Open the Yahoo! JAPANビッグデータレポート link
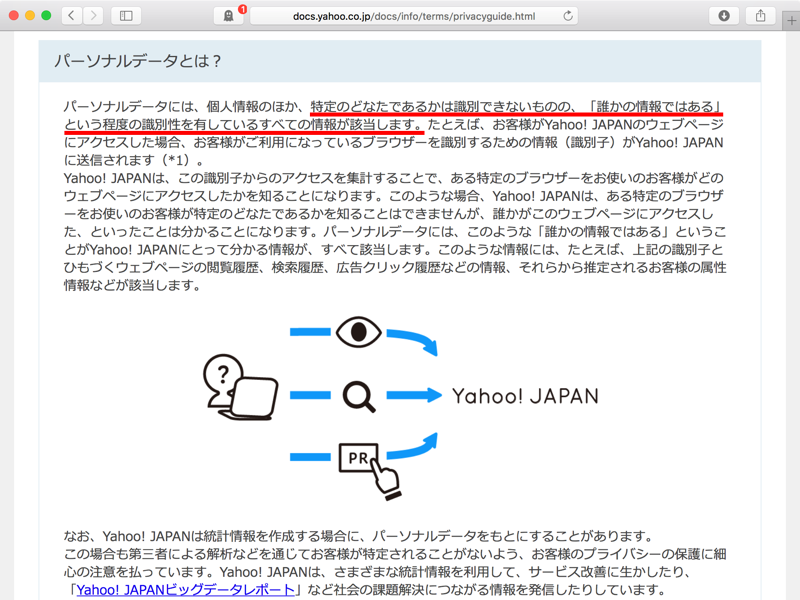Viewport: 800px width, 600px height. (186, 590)
